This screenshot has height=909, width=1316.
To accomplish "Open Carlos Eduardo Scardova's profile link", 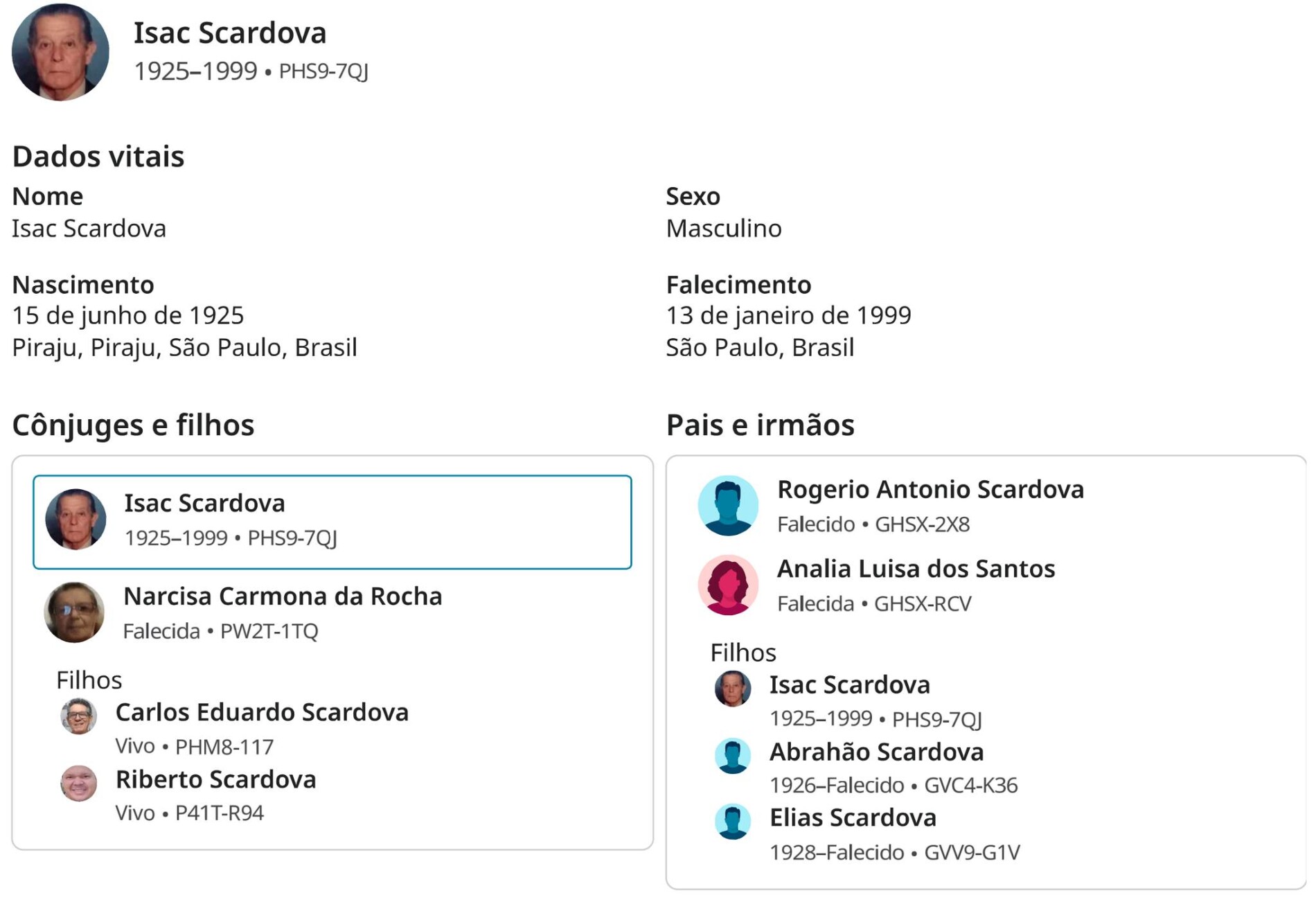I will [x=262, y=712].
